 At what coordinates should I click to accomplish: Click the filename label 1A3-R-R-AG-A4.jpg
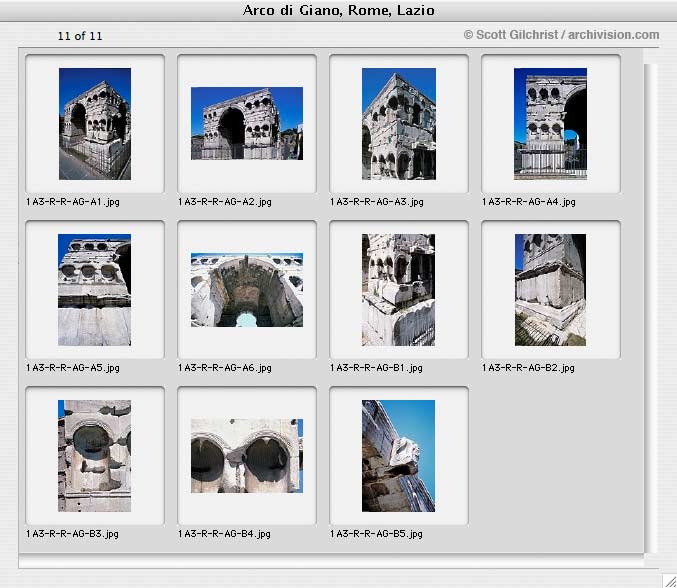[528, 202]
